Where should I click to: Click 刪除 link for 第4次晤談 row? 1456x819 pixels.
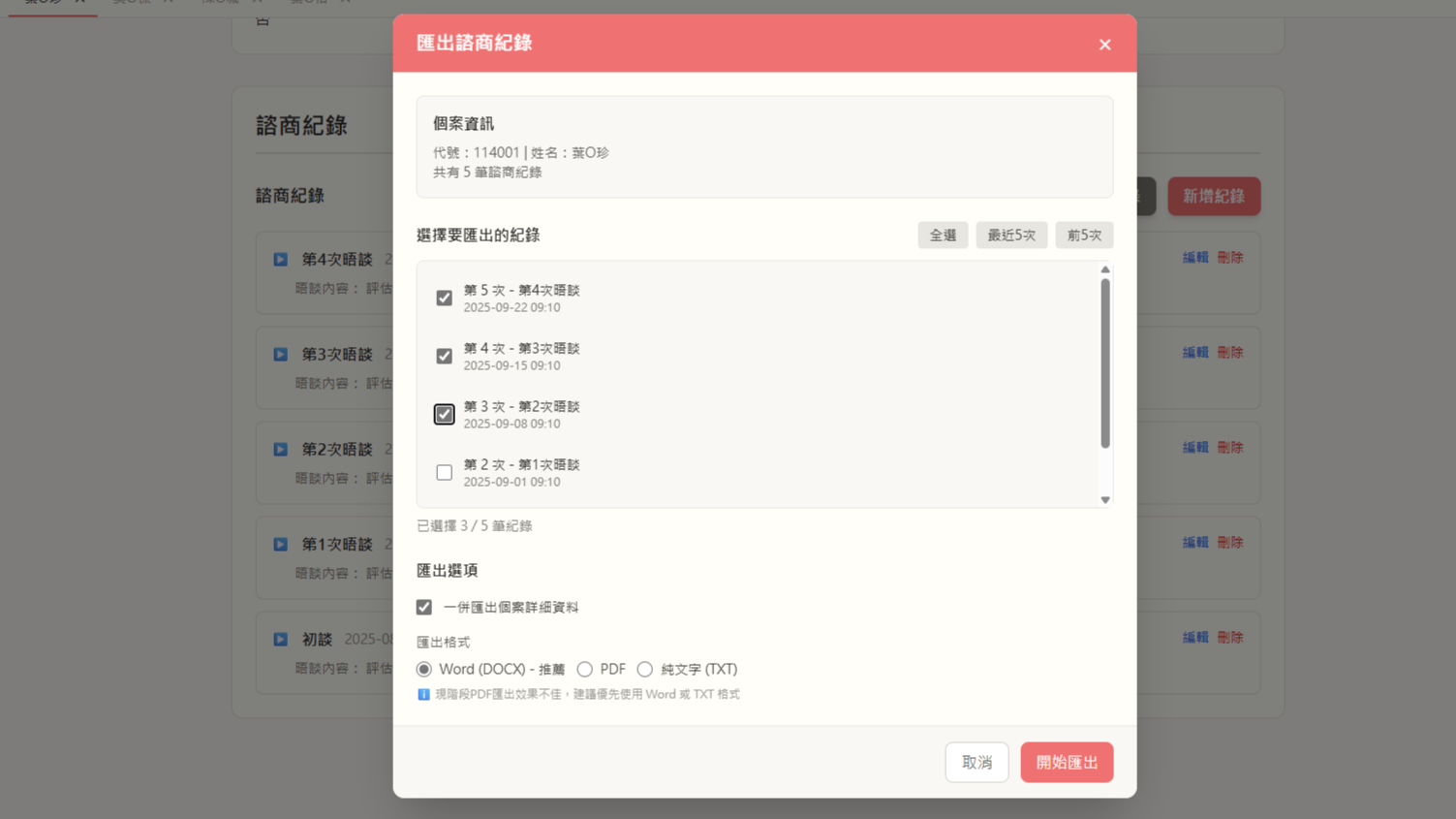point(1230,258)
